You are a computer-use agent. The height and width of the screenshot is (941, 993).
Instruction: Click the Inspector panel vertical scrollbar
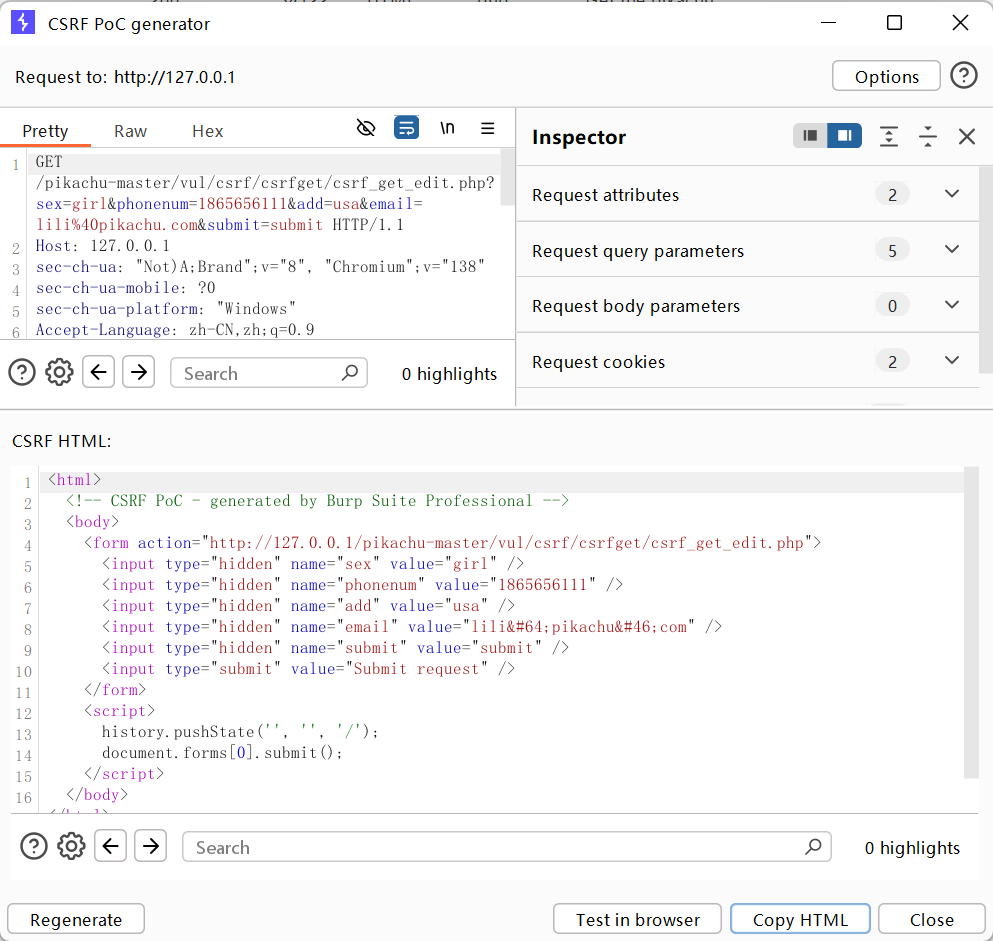[985, 270]
